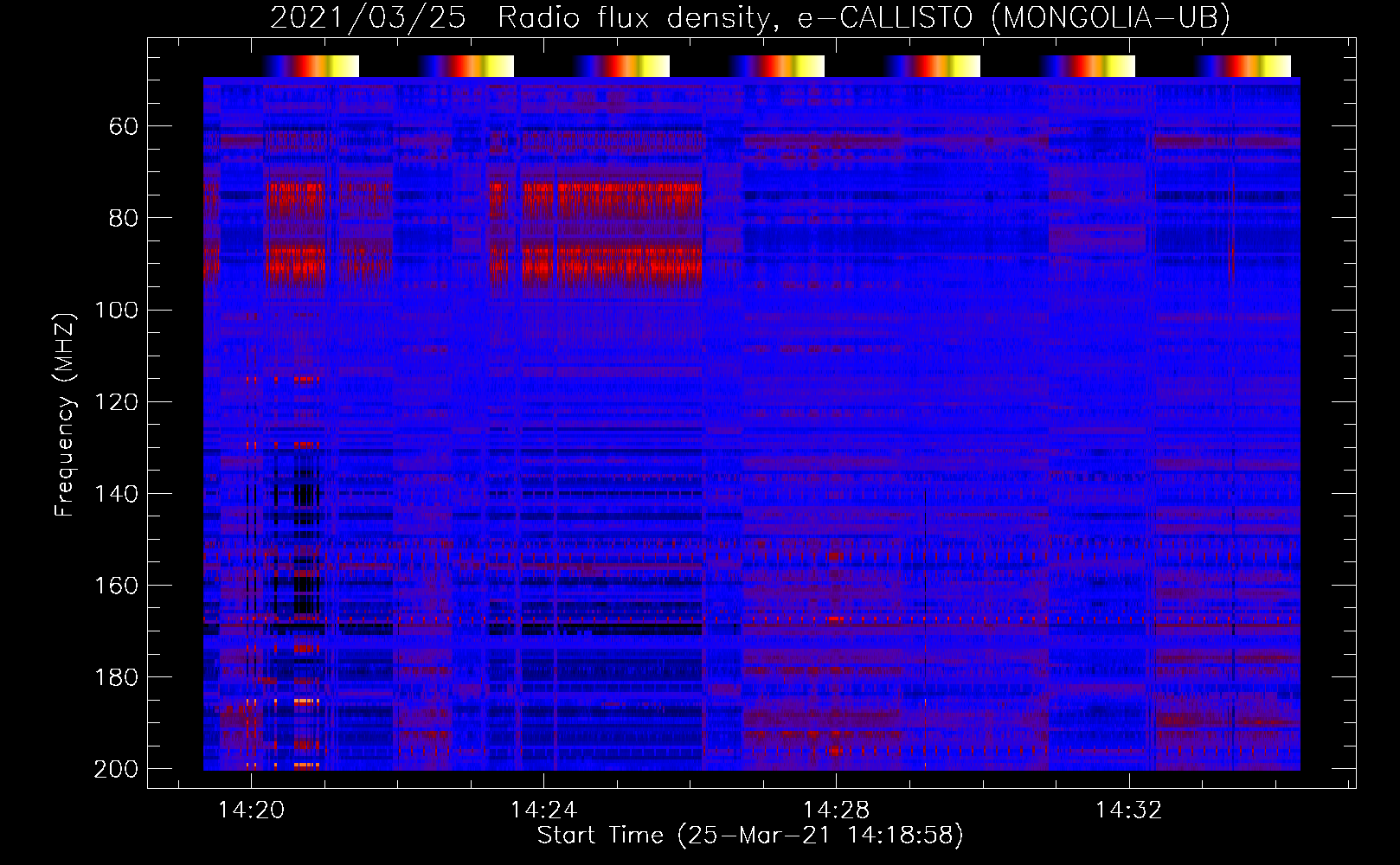Click the 14:28 time tick label
This screenshot has height=865, width=1400.
click(x=836, y=811)
